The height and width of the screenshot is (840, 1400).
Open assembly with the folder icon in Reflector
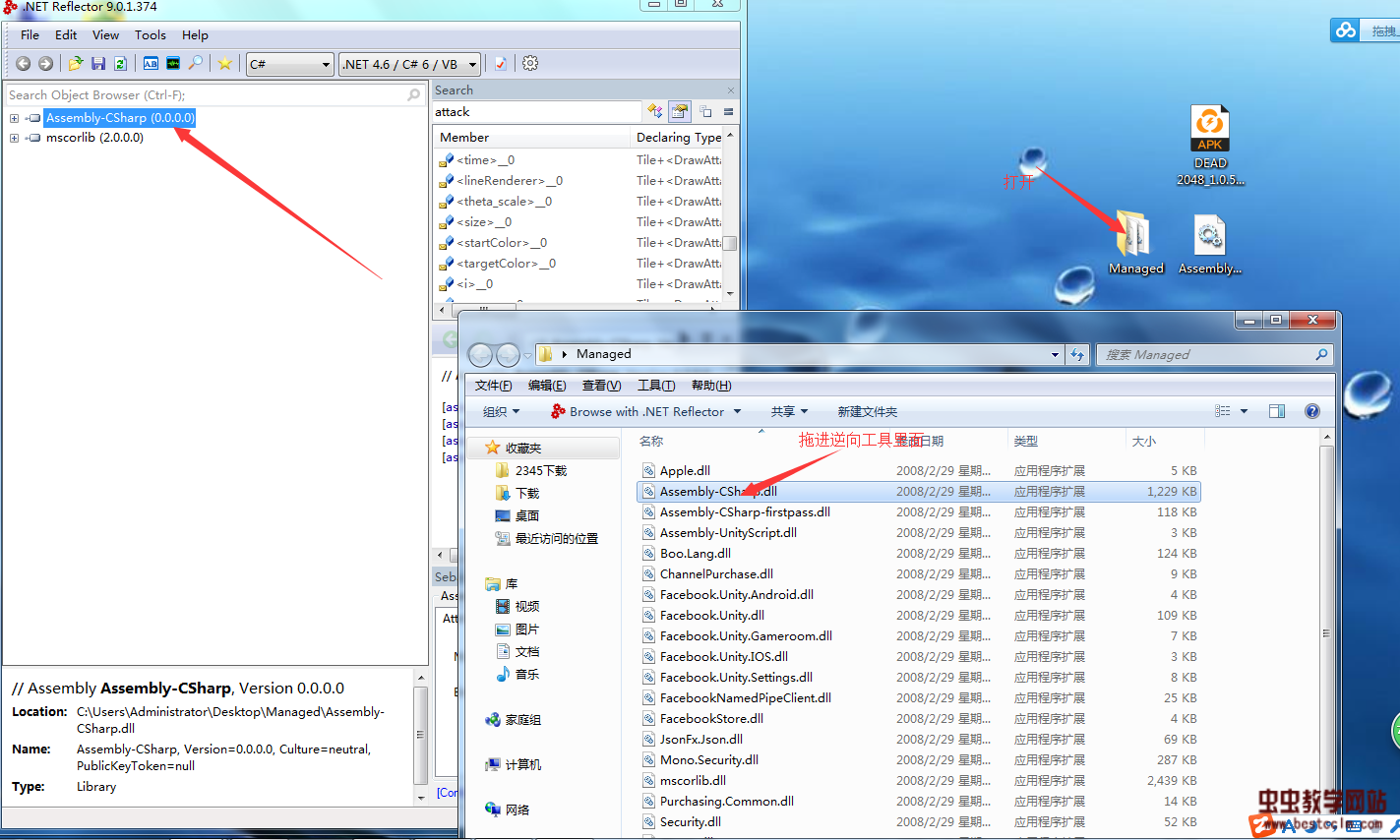[76, 64]
